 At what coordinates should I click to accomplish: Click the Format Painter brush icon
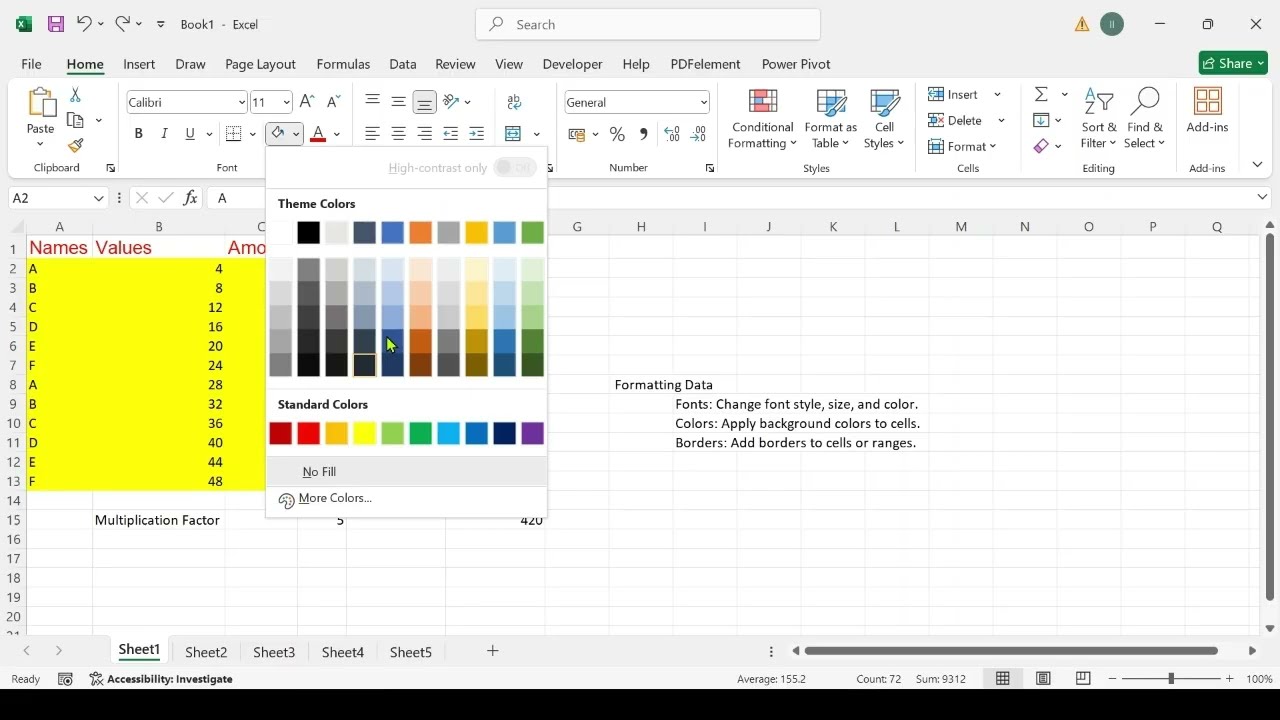click(75, 145)
